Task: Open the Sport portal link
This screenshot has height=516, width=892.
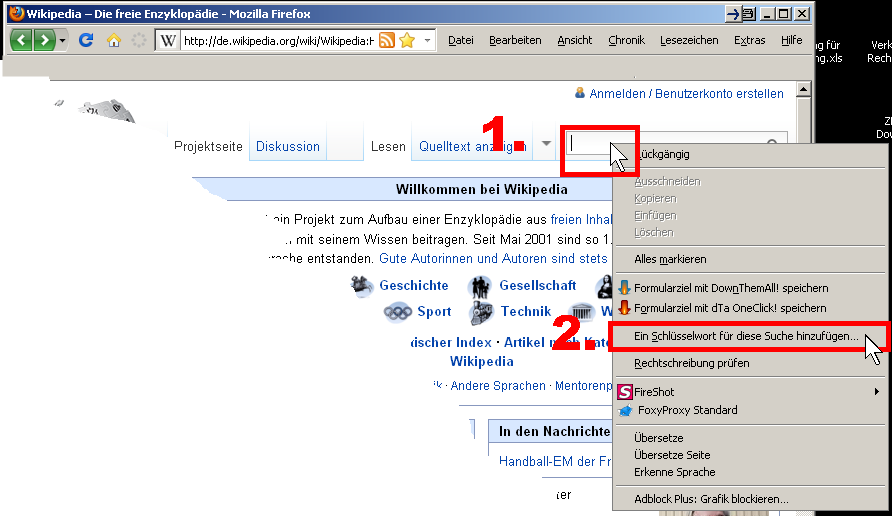Action: click(434, 312)
